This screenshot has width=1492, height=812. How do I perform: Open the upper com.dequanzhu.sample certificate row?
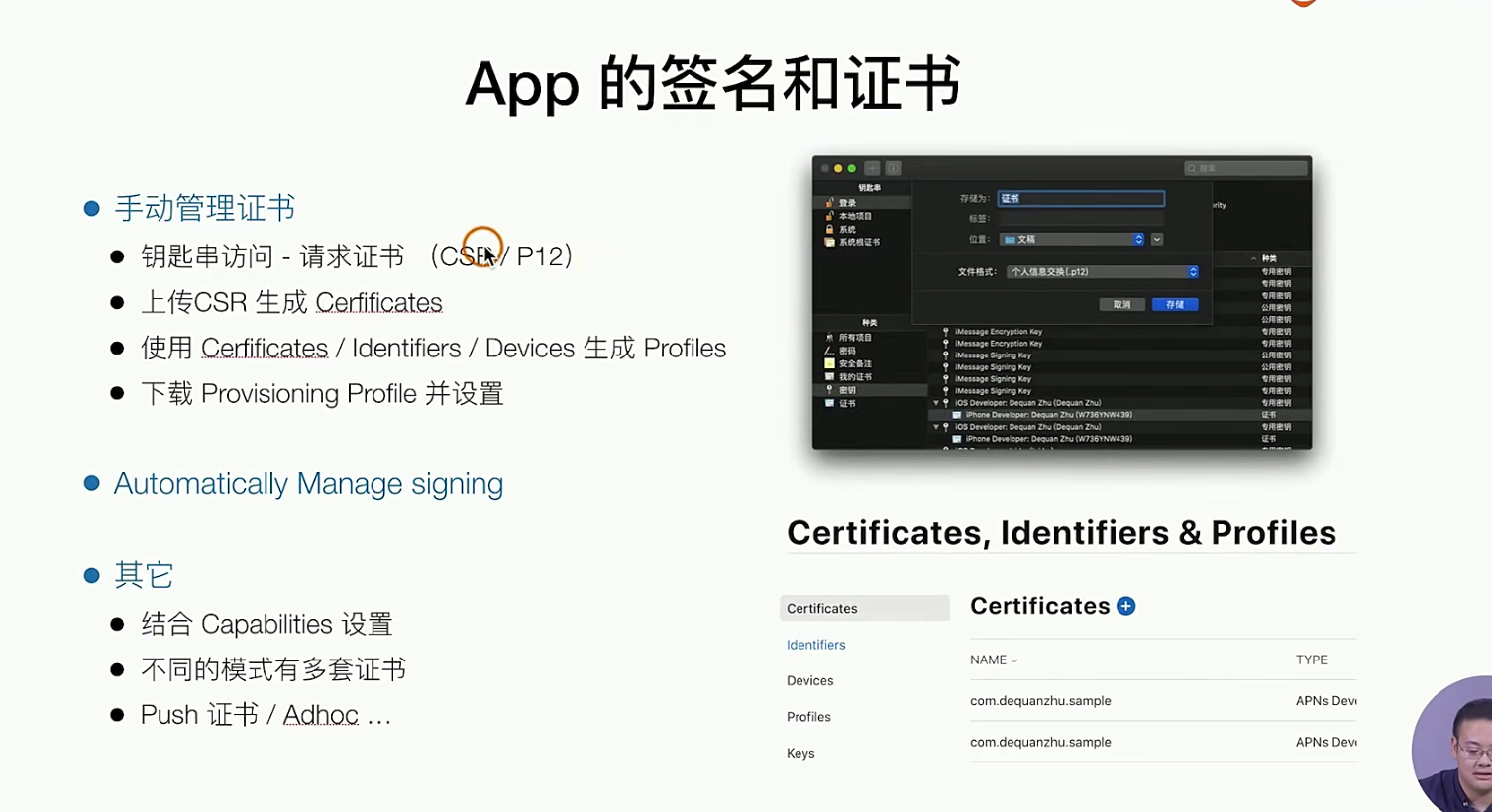[1163, 701]
